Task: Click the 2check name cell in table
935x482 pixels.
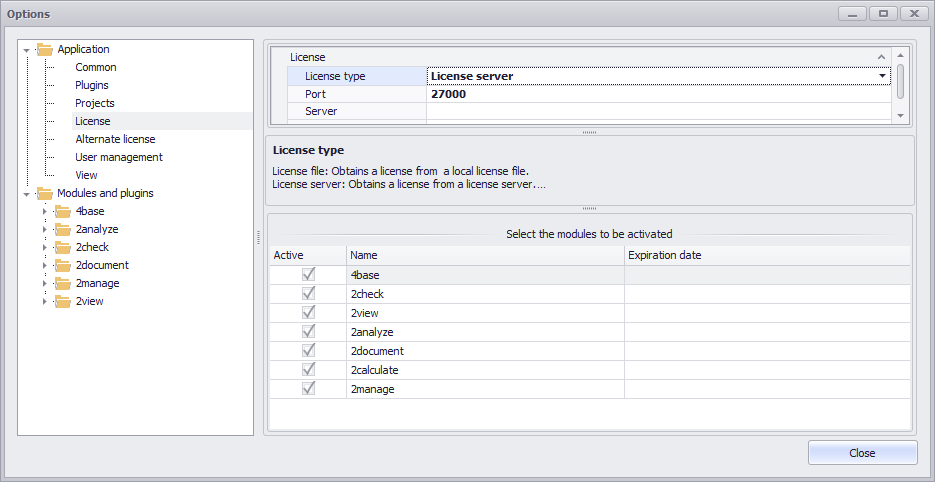Action: coord(485,294)
